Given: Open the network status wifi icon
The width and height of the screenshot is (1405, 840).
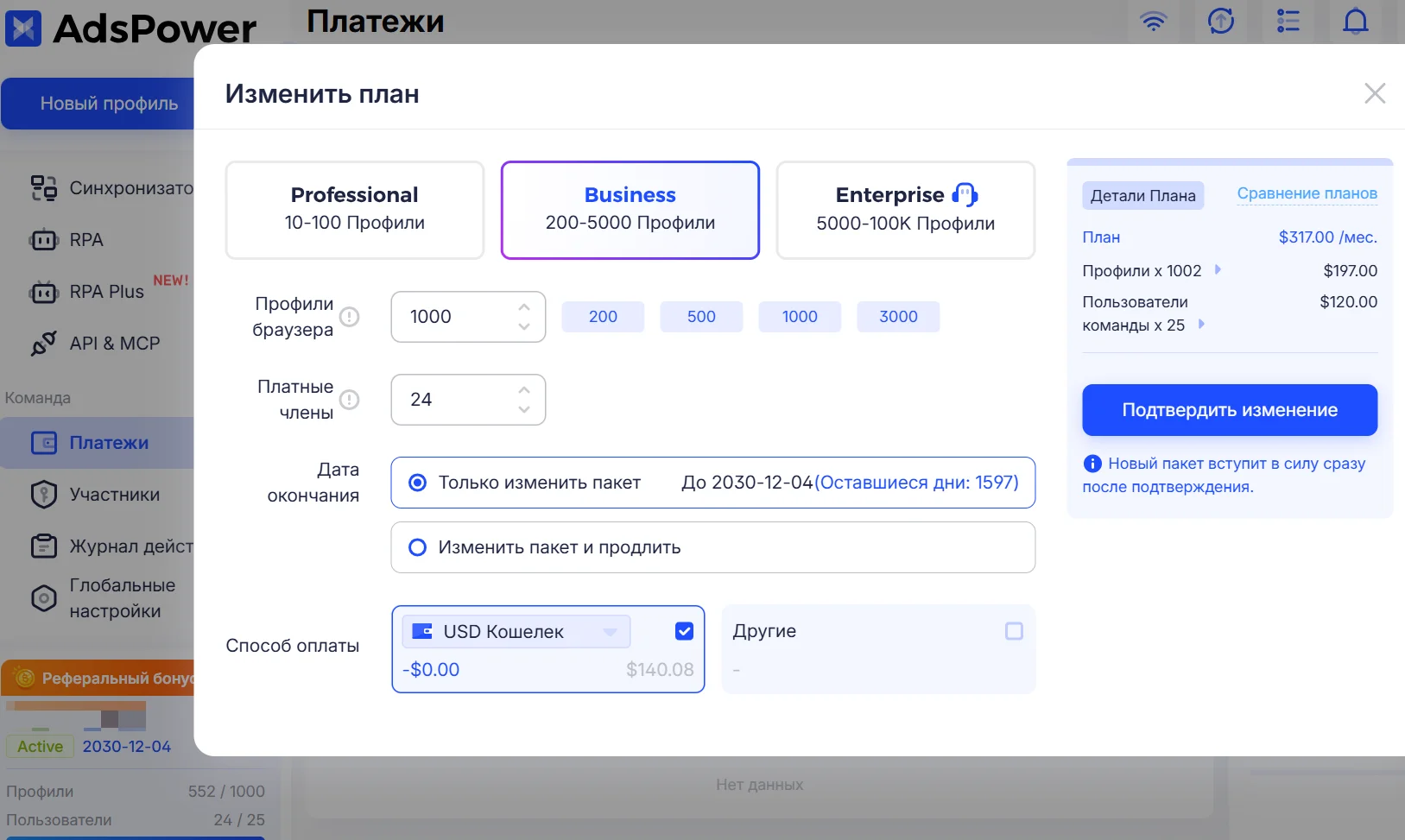Looking at the screenshot, I should coord(1153,21).
